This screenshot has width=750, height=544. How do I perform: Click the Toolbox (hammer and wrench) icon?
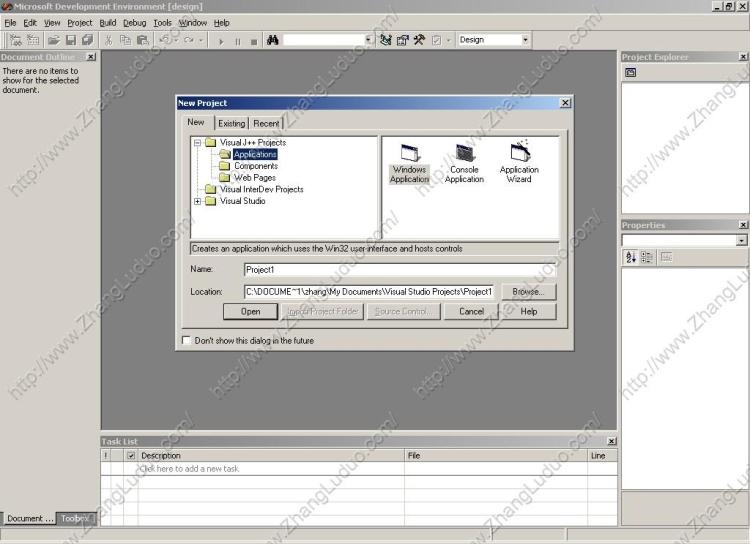419,40
